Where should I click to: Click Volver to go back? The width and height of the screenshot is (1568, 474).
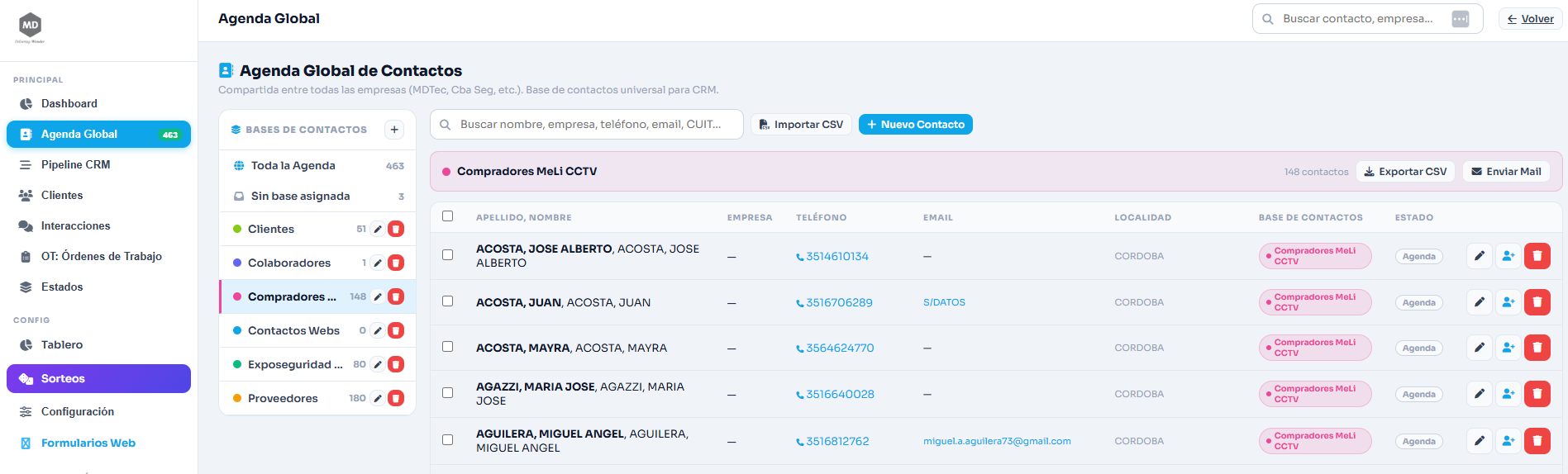[x=1530, y=19]
